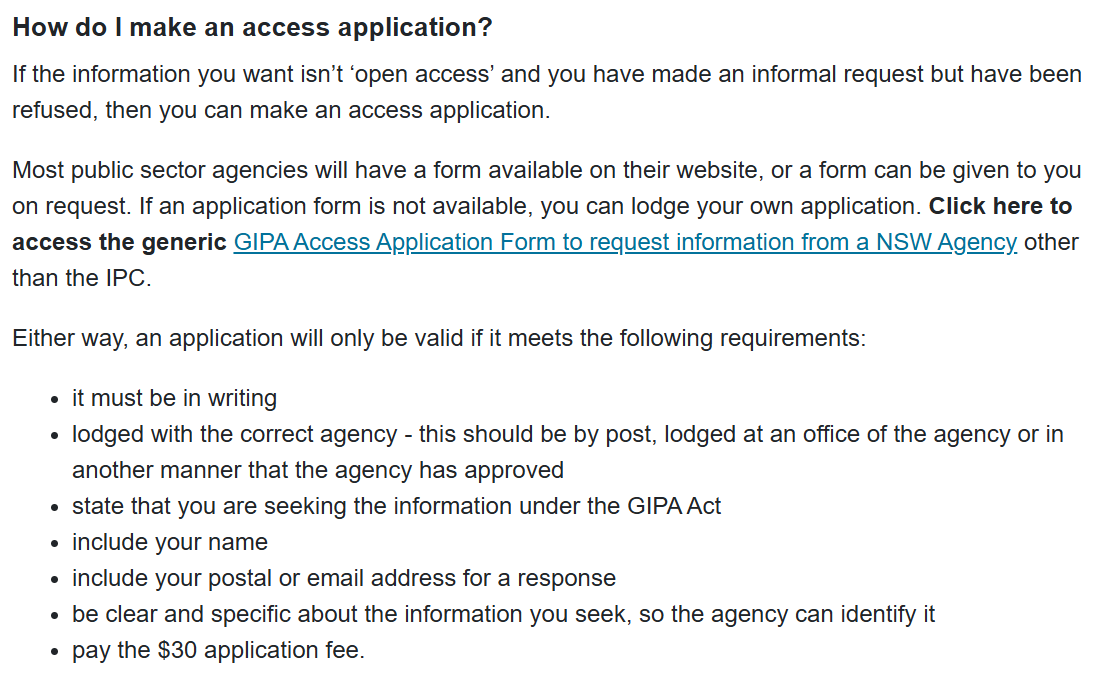The height and width of the screenshot is (678, 1094).
Task: Select the "it must be in writing" bullet
Action: pos(174,398)
